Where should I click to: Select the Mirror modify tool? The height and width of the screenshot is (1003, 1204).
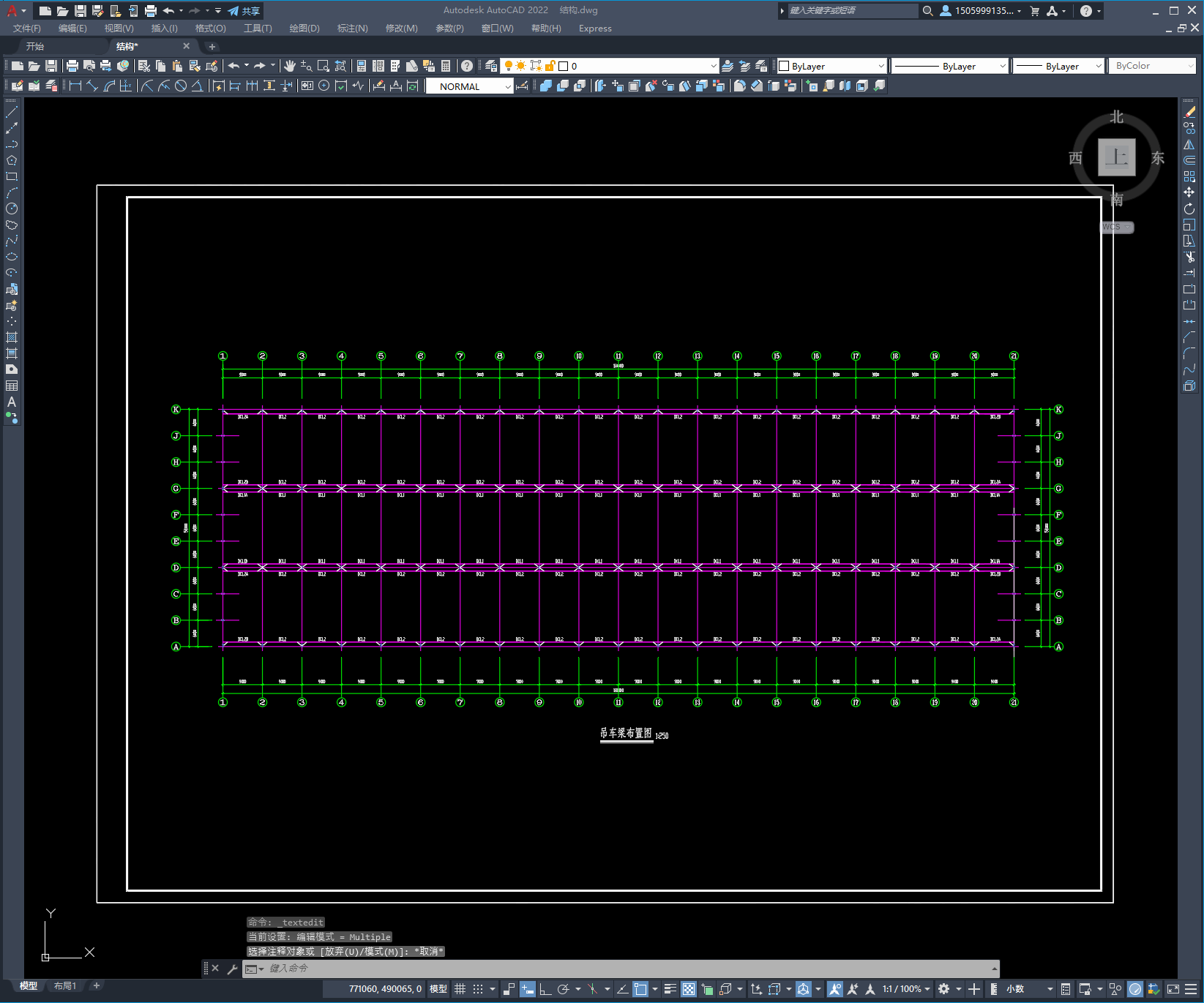point(1189,144)
